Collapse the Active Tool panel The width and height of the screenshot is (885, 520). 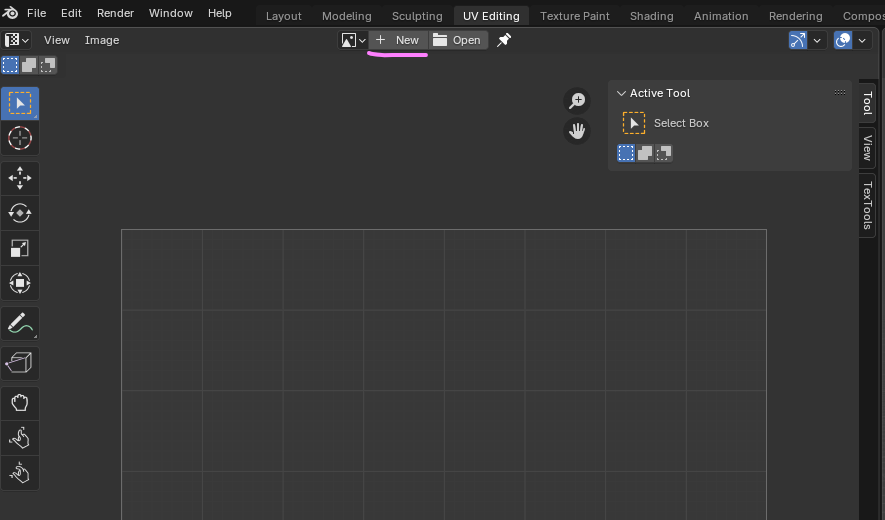(x=621, y=93)
